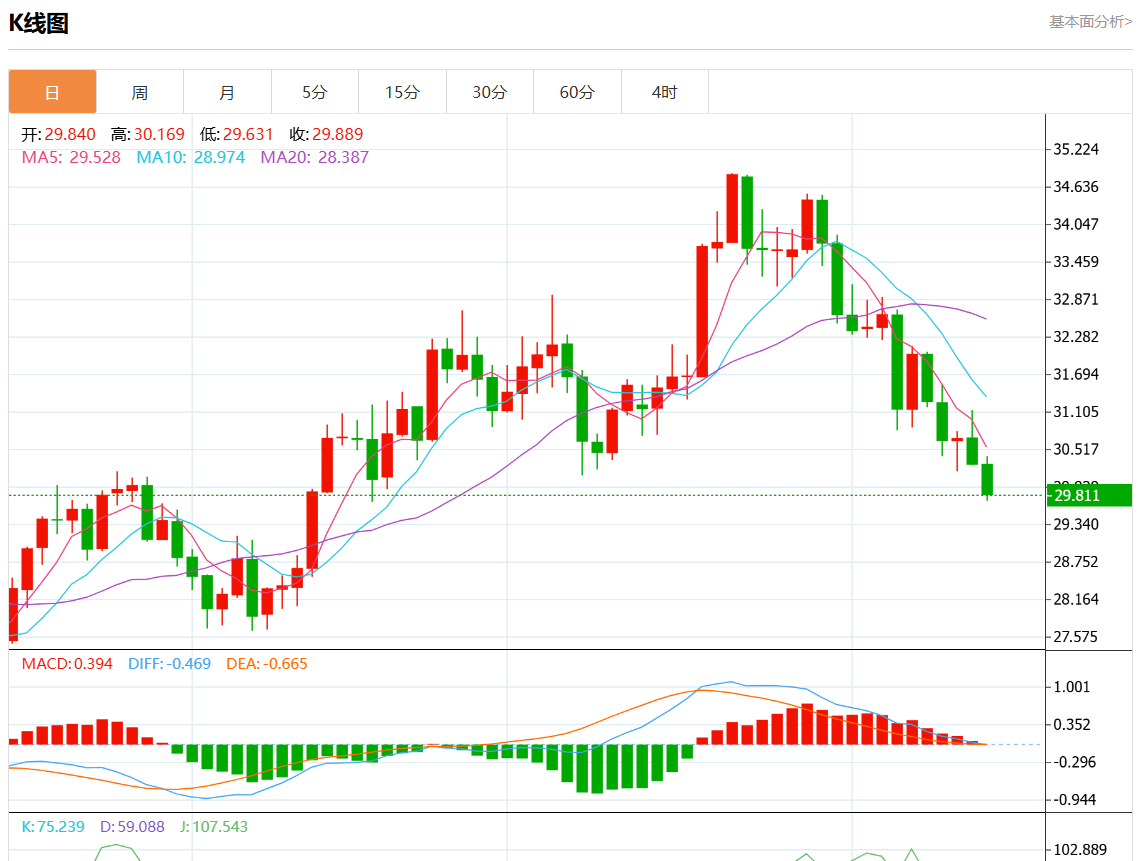Click the 34.636 price axis label

point(1075,187)
